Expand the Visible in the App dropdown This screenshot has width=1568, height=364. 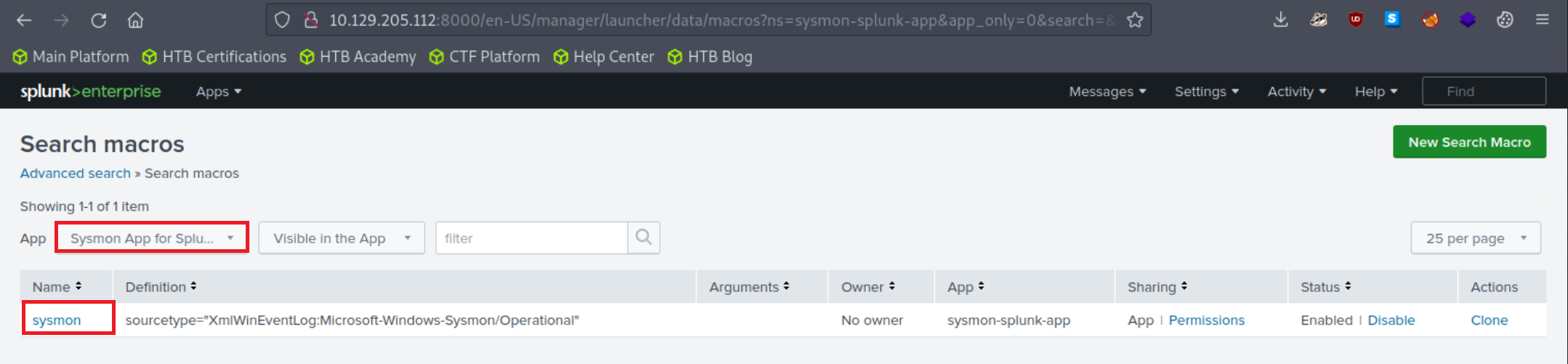click(x=342, y=238)
